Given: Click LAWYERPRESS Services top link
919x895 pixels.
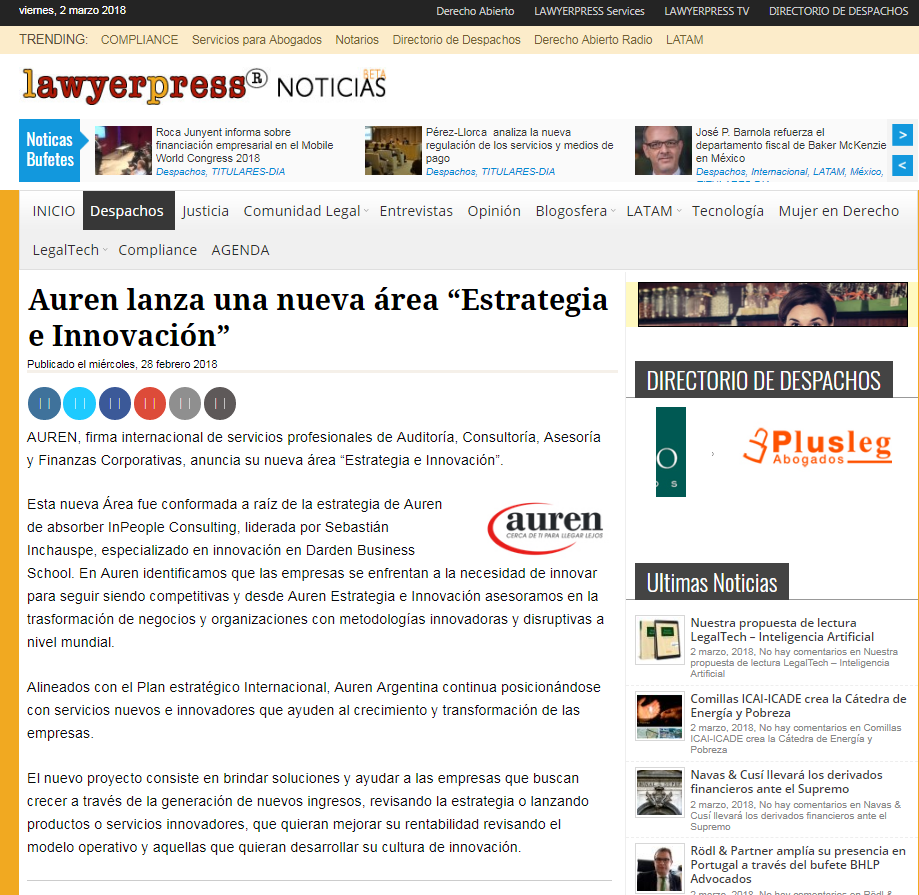Looking at the screenshot, I should point(589,11).
